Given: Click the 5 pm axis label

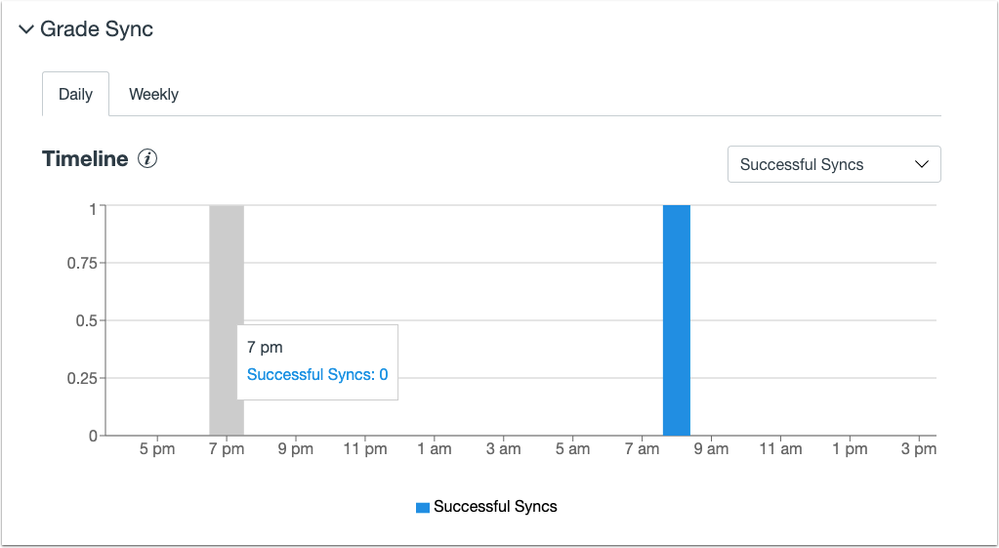Looking at the screenshot, I should tap(157, 450).
